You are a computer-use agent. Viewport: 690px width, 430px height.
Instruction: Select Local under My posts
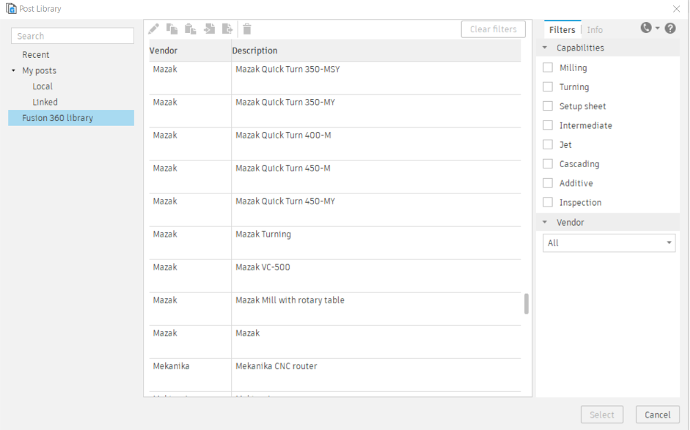pos(42,86)
